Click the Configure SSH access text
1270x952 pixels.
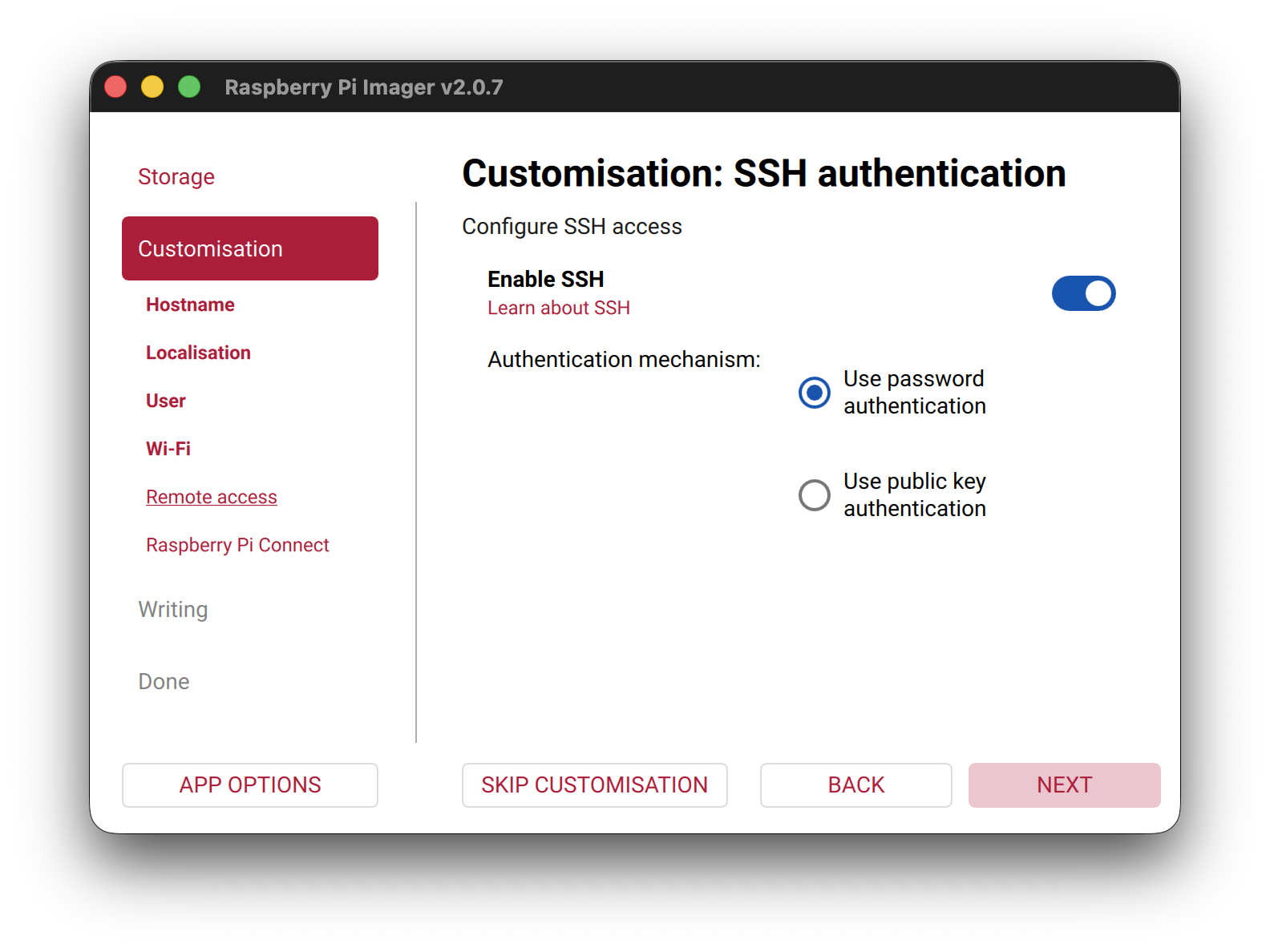click(572, 227)
